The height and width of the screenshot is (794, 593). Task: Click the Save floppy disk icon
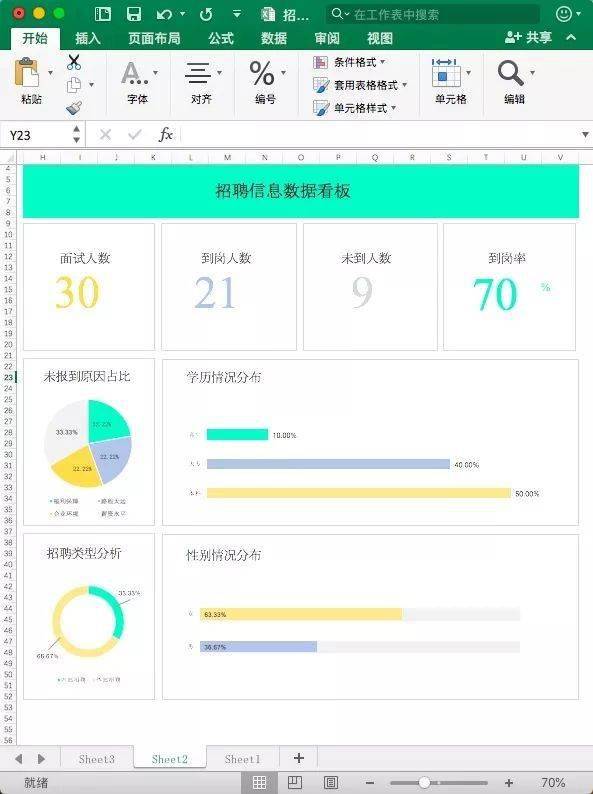coord(134,14)
